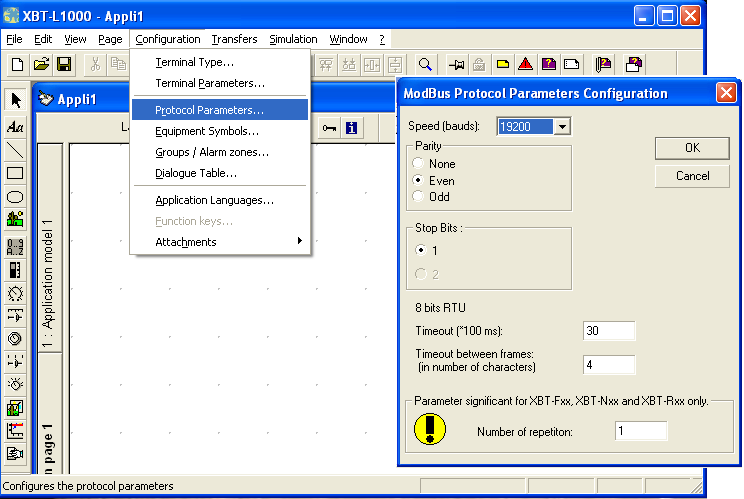Click the Timeout (*100 ms) field
Screen dimensions: 744x499
(x=609, y=331)
